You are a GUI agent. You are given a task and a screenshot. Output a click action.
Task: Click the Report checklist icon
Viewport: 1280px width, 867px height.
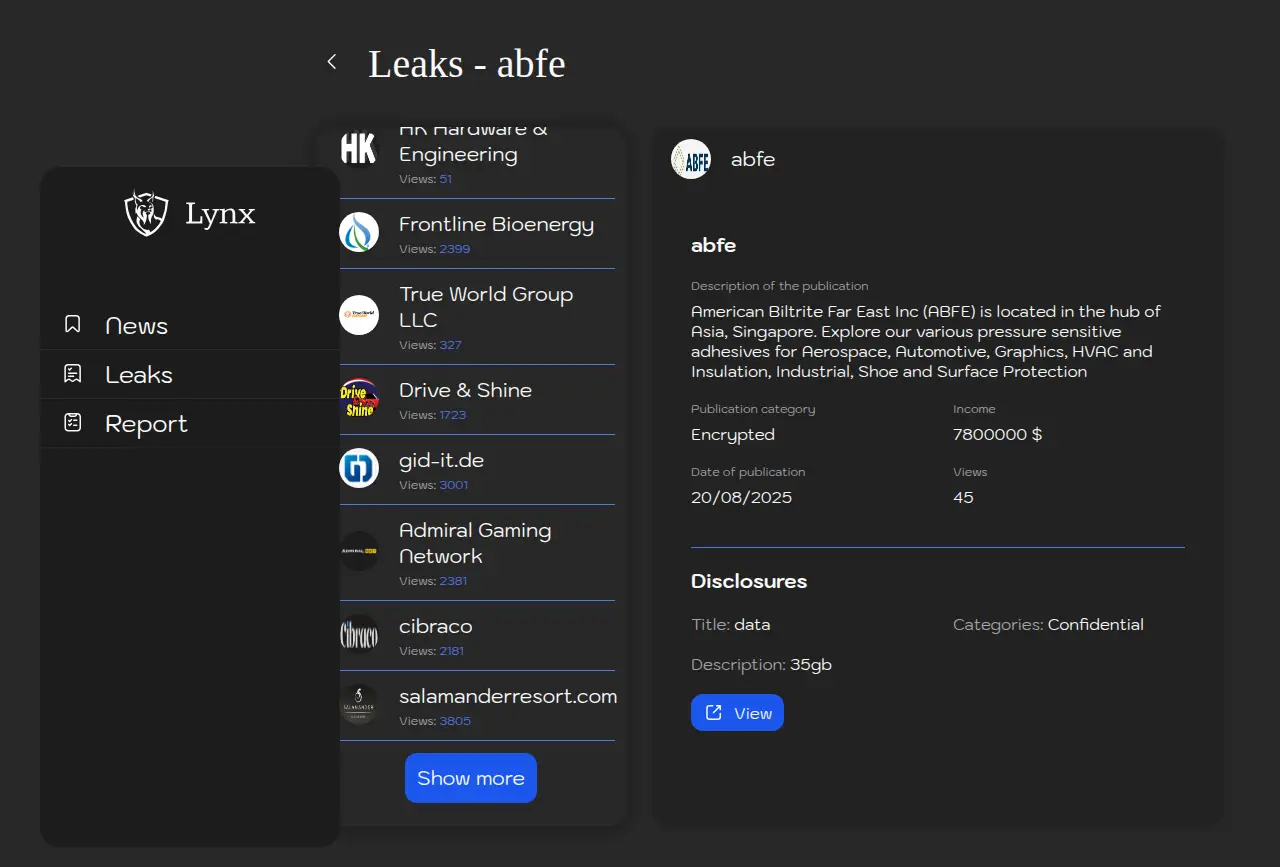73,423
